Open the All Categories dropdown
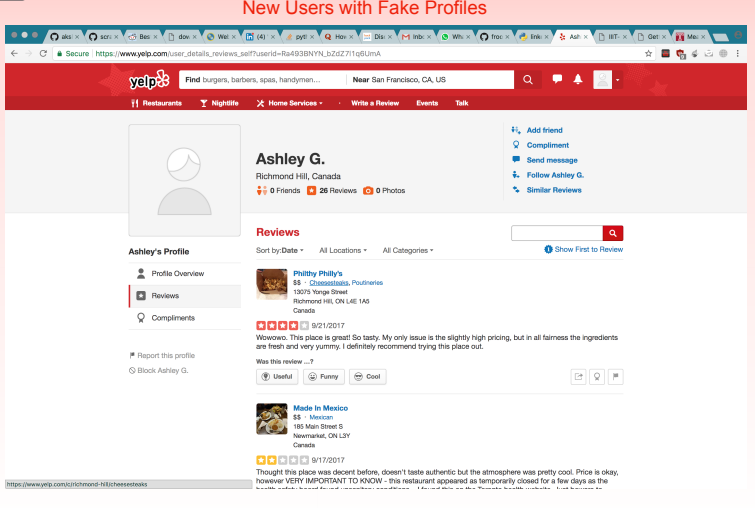Viewport: 755px width, 508px height. (408, 250)
